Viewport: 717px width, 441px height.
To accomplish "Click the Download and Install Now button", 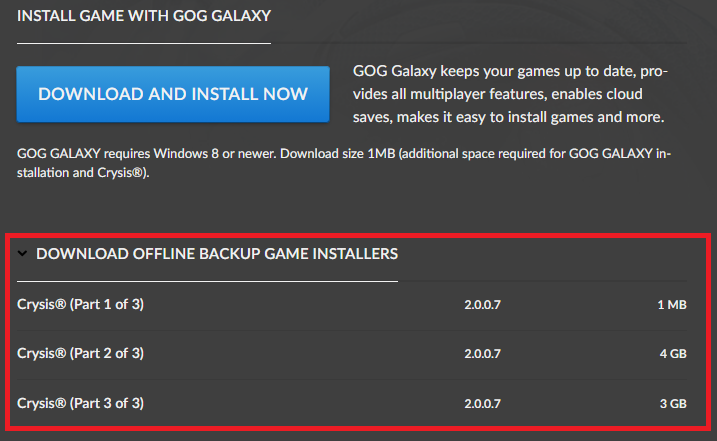I will [x=173, y=94].
